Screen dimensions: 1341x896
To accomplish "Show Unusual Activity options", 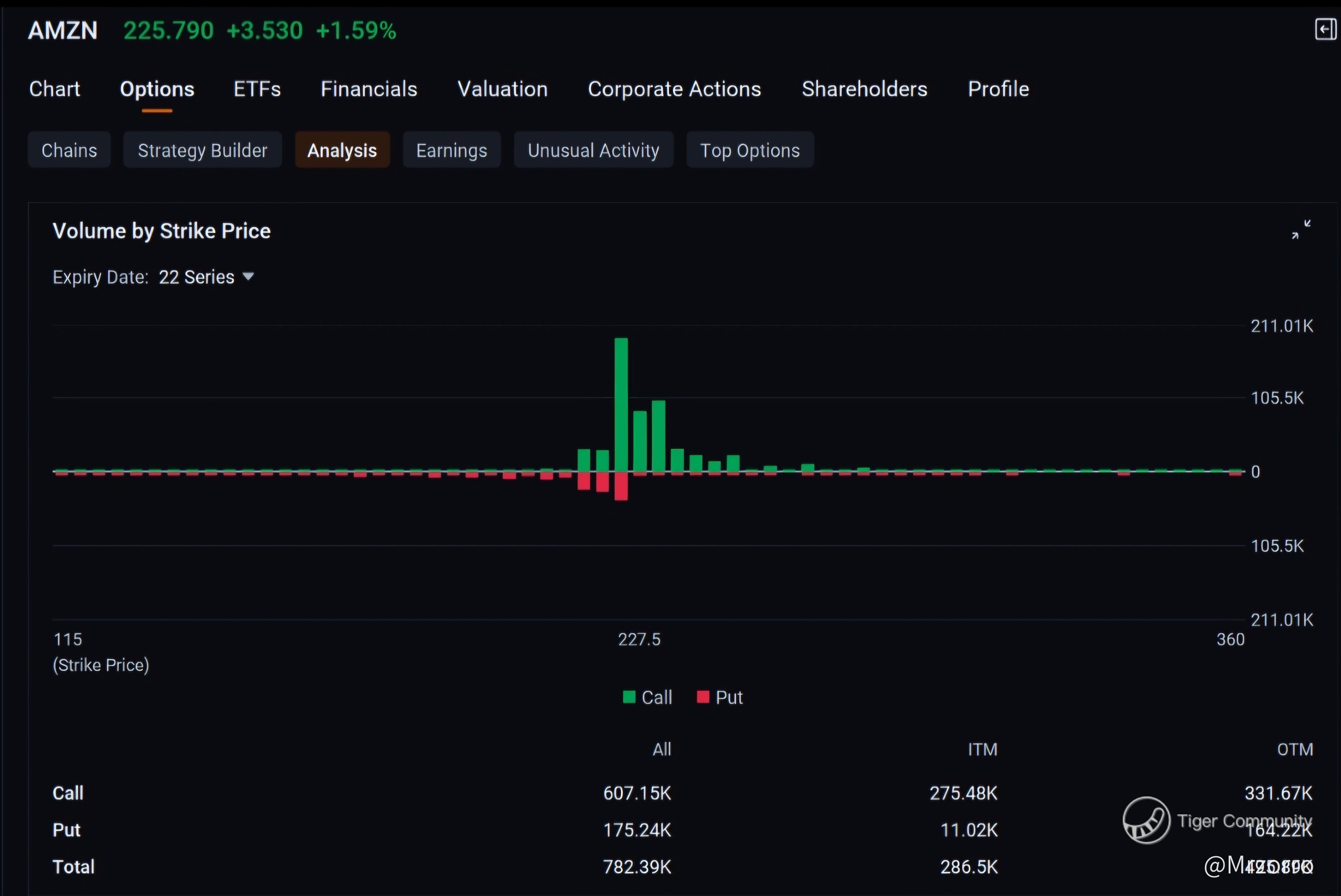I will [593, 150].
